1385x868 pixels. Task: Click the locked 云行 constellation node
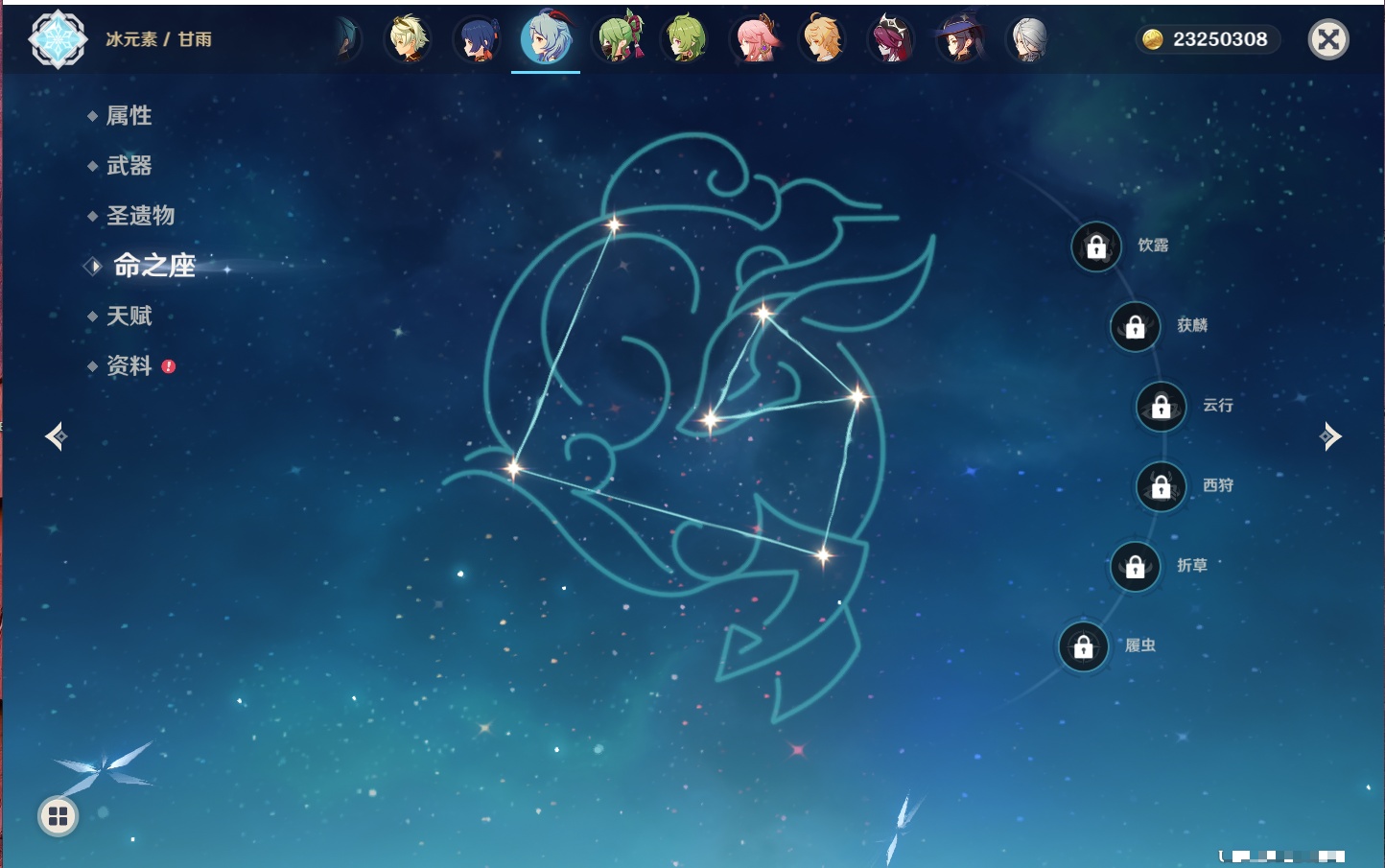1162,406
